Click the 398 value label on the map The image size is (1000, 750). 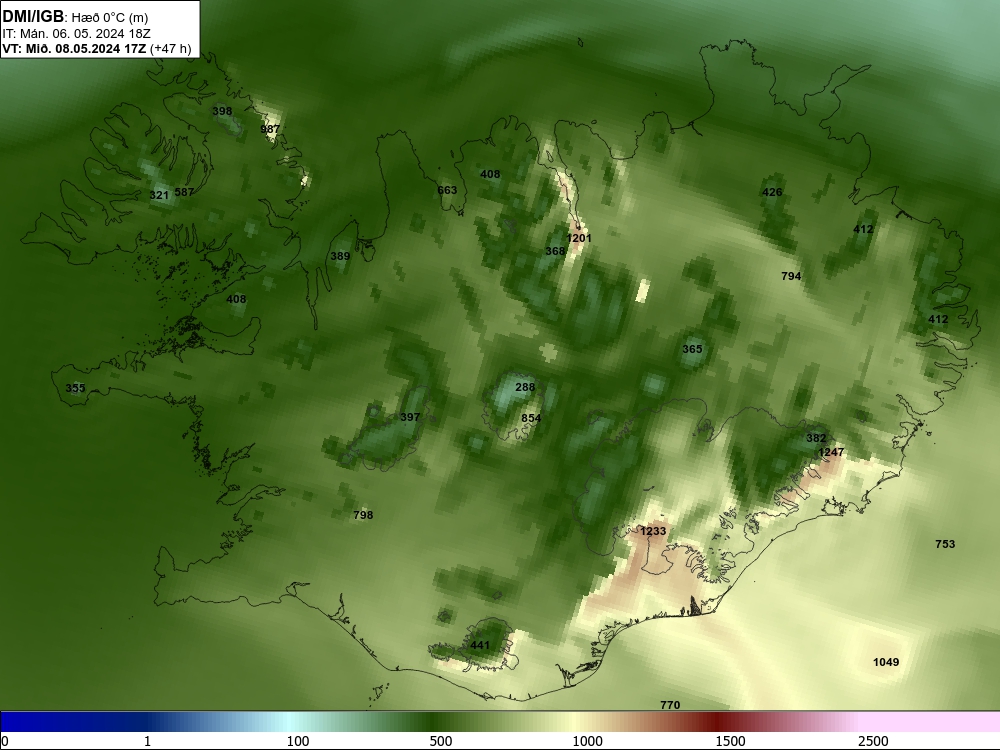click(222, 111)
